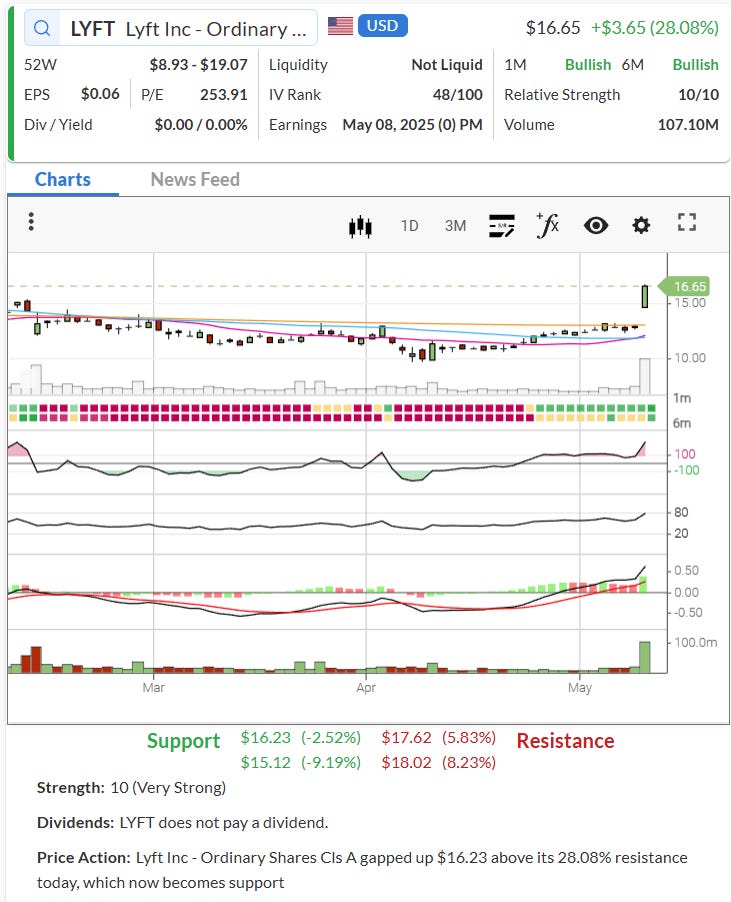Viewport: 731px width, 902px height.
Task: Click the tall volume bar in May
Action: coord(645,657)
